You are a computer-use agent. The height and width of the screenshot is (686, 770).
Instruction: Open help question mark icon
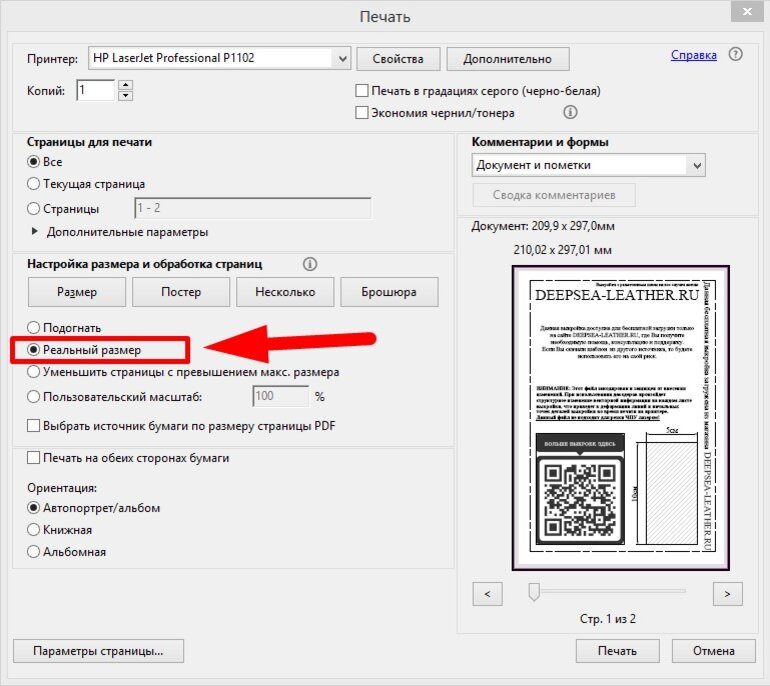click(x=735, y=54)
